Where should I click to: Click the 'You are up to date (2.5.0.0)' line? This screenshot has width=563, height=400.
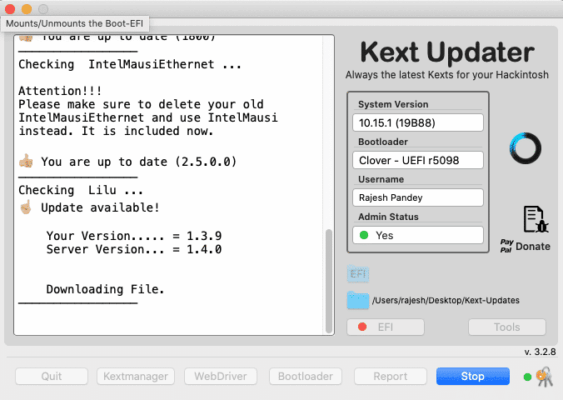pyautogui.click(x=139, y=162)
